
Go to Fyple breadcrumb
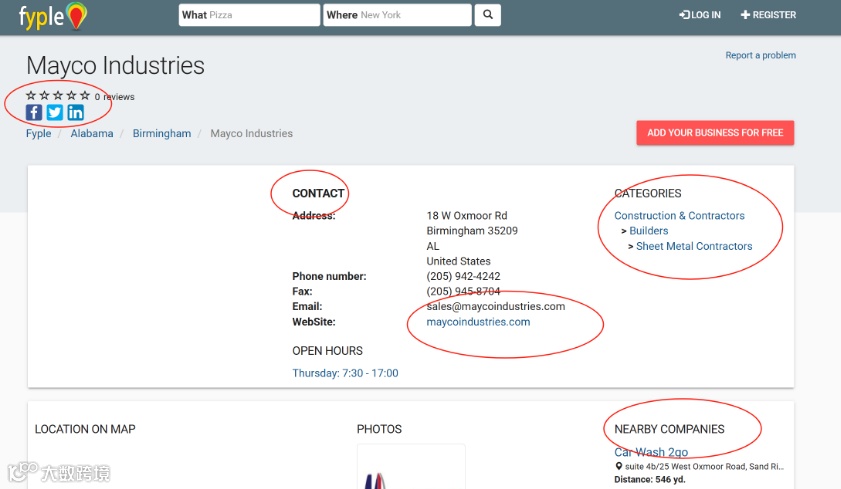[39, 134]
